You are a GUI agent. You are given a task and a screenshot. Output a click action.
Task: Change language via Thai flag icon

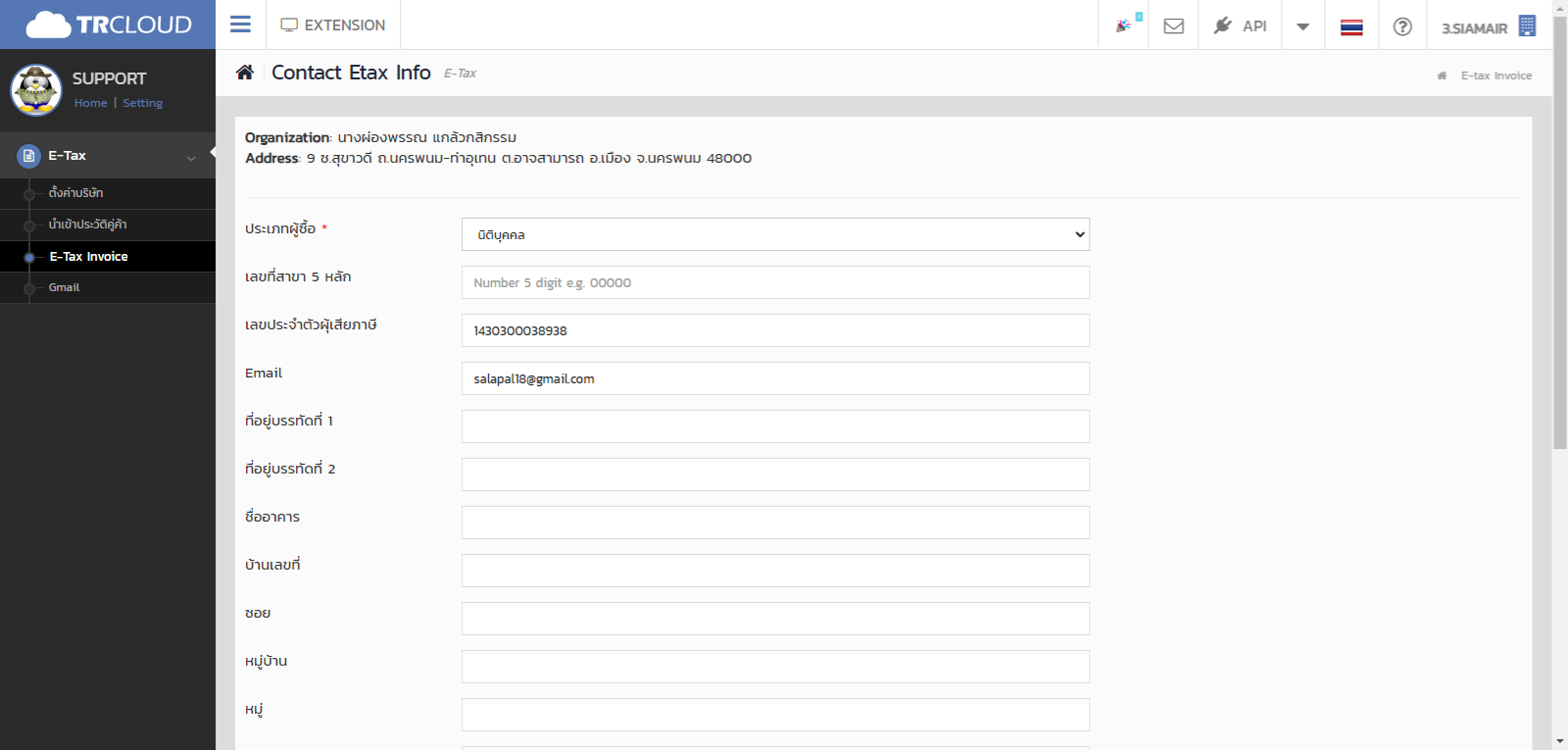click(1351, 26)
